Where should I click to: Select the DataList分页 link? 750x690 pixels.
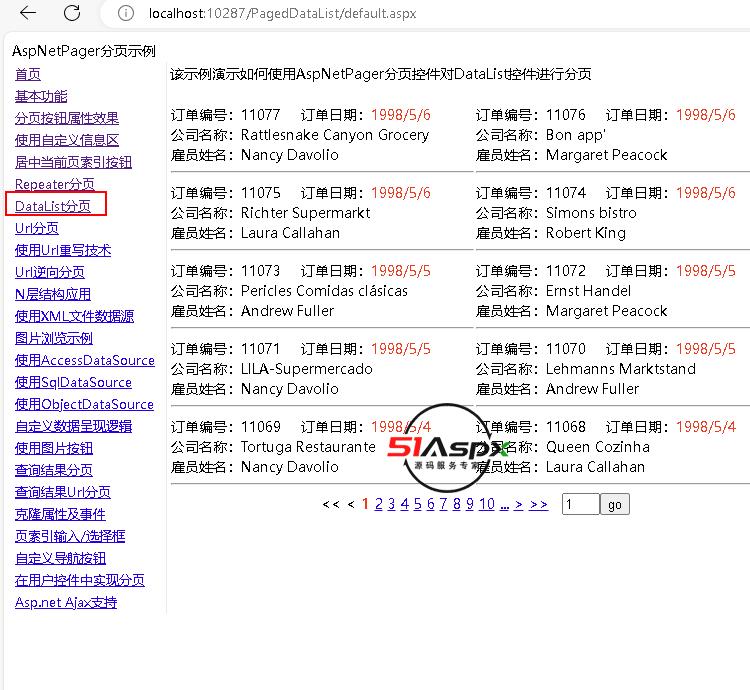53,206
